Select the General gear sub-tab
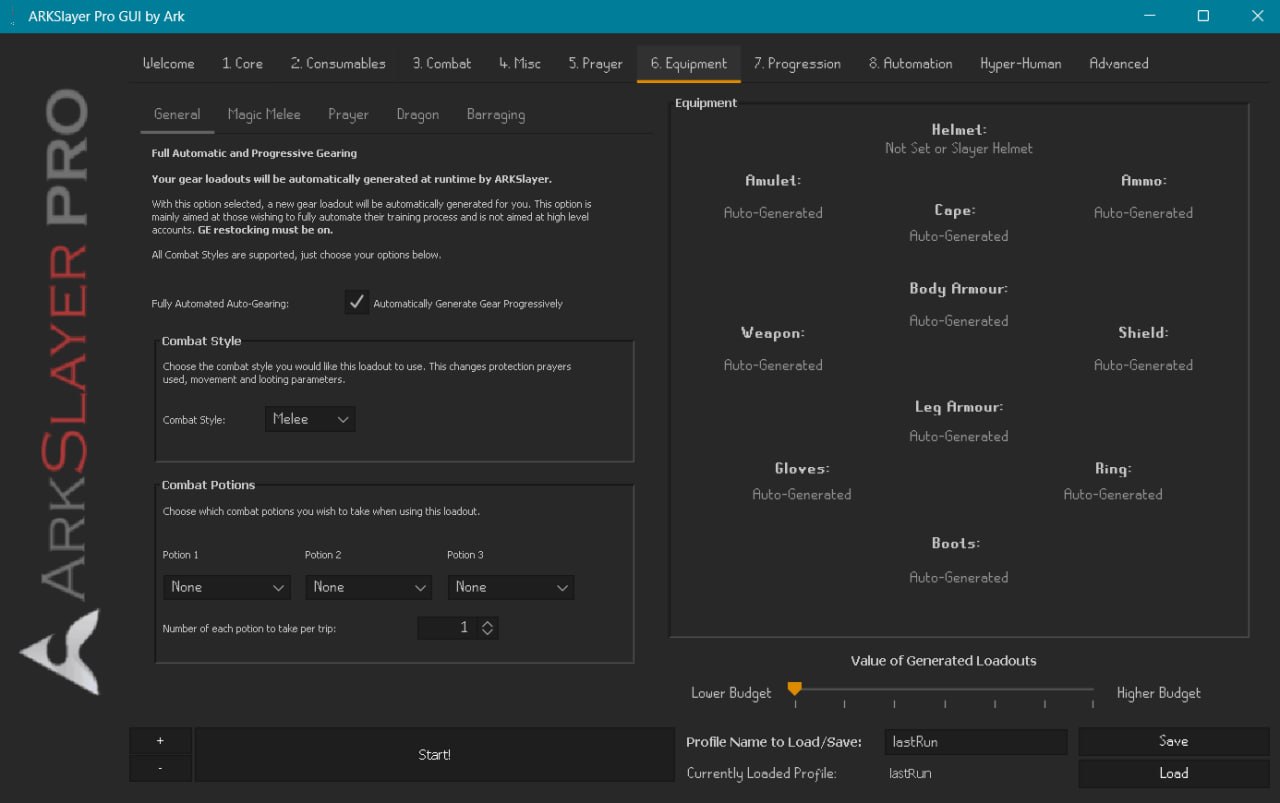 (x=177, y=115)
